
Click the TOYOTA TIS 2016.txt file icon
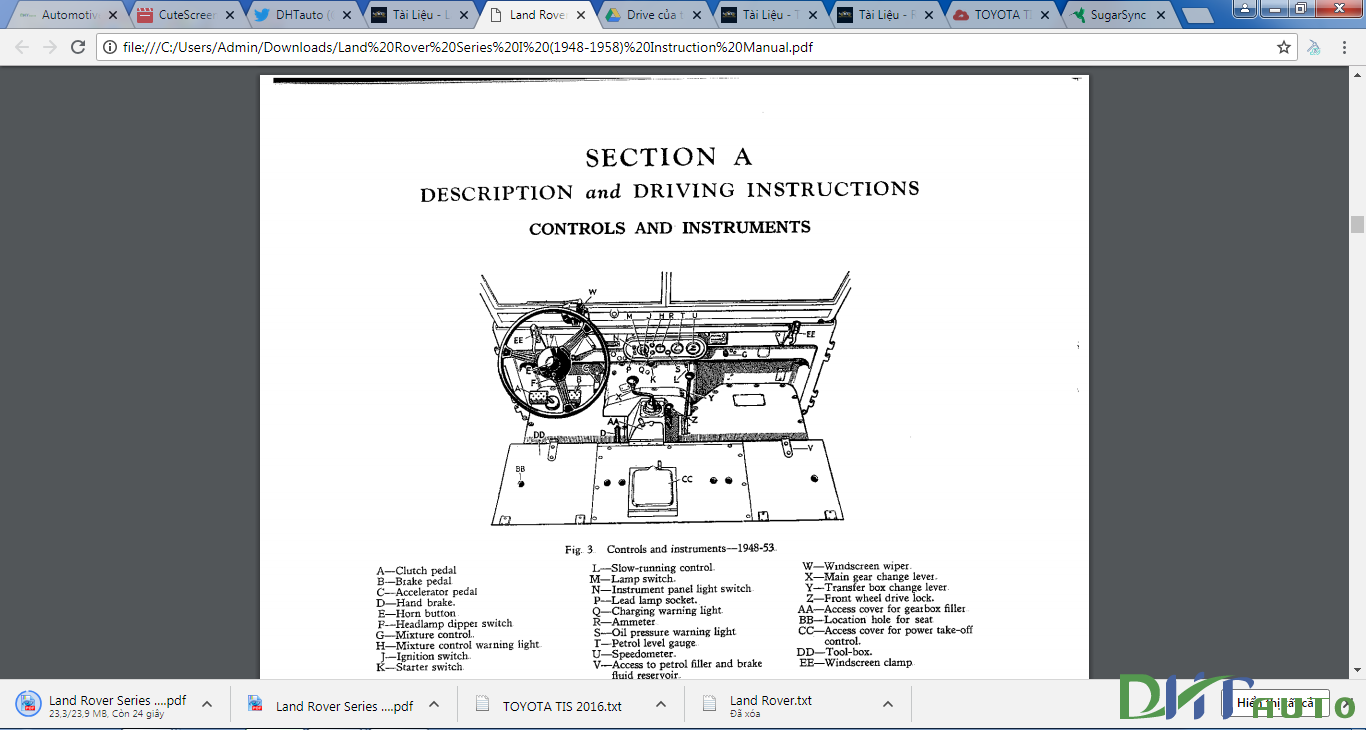pyautogui.click(x=483, y=704)
